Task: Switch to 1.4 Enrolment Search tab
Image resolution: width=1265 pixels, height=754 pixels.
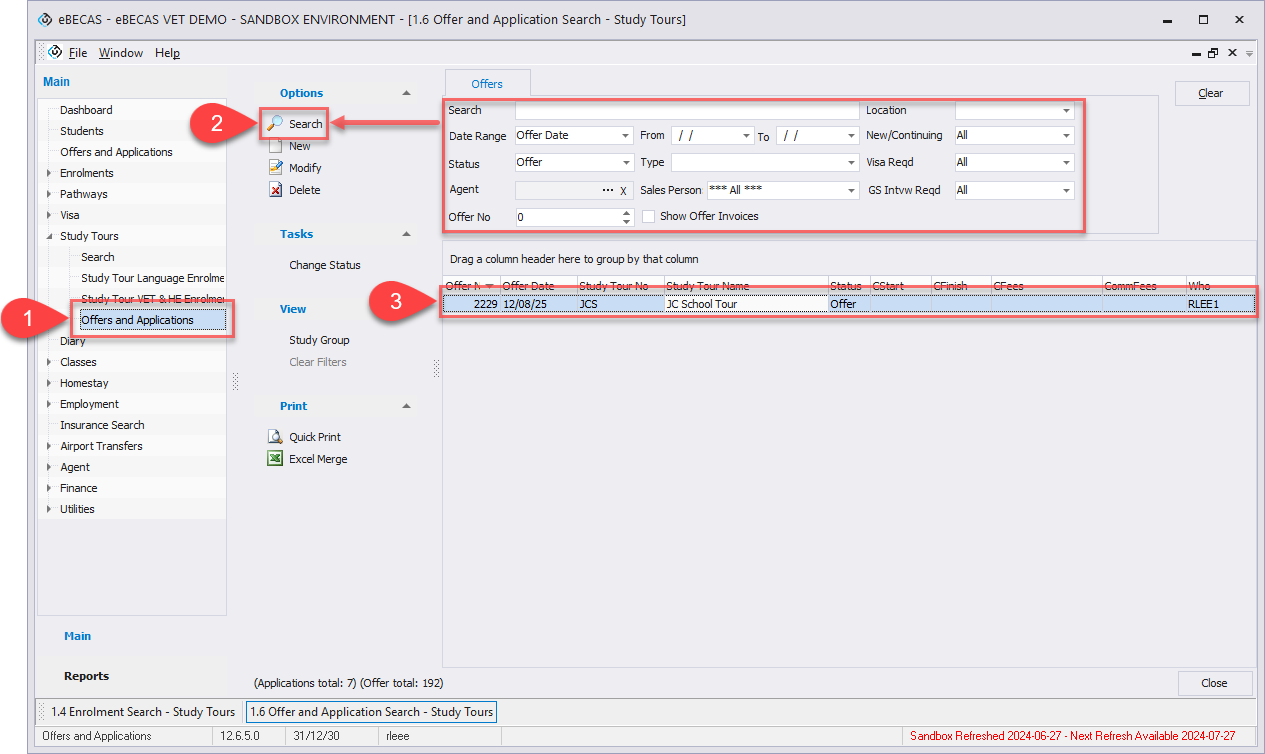Action: [142, 712]
